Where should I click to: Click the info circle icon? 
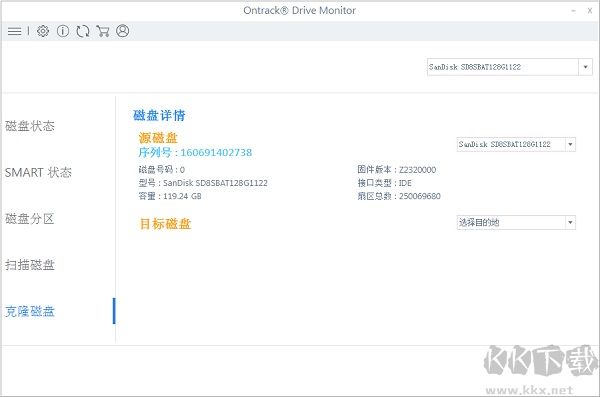point(63,31)
